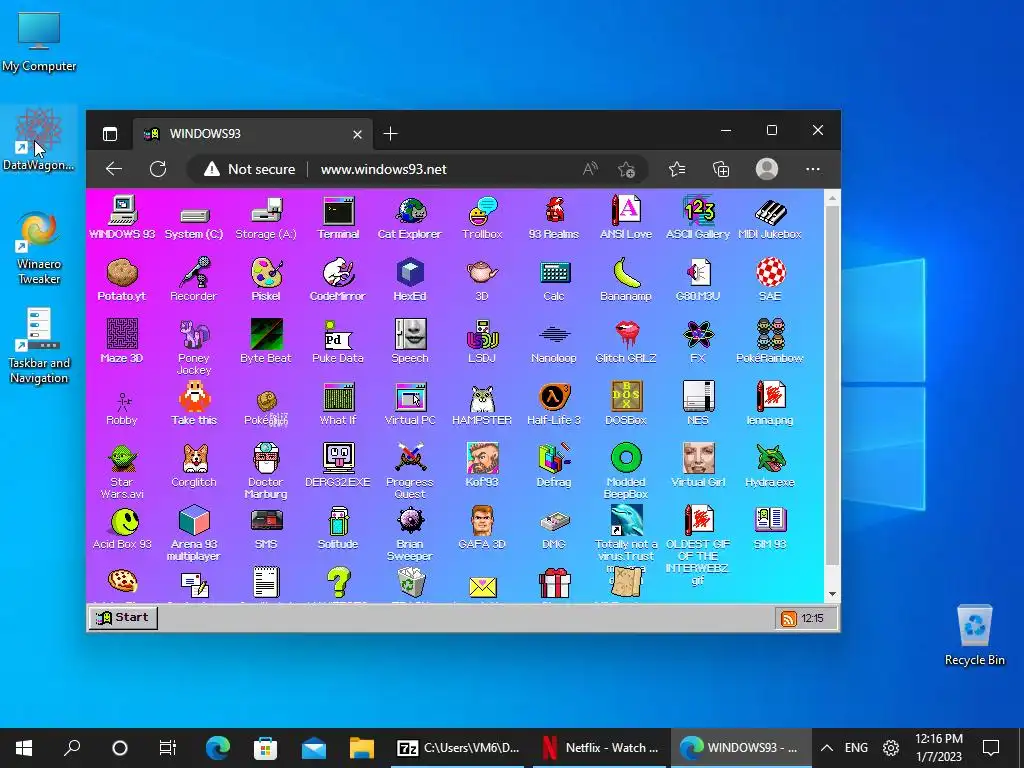1024x768 pixels.
Task: Open Netflix from the Windows taskbar
Action: click(601, 748)
